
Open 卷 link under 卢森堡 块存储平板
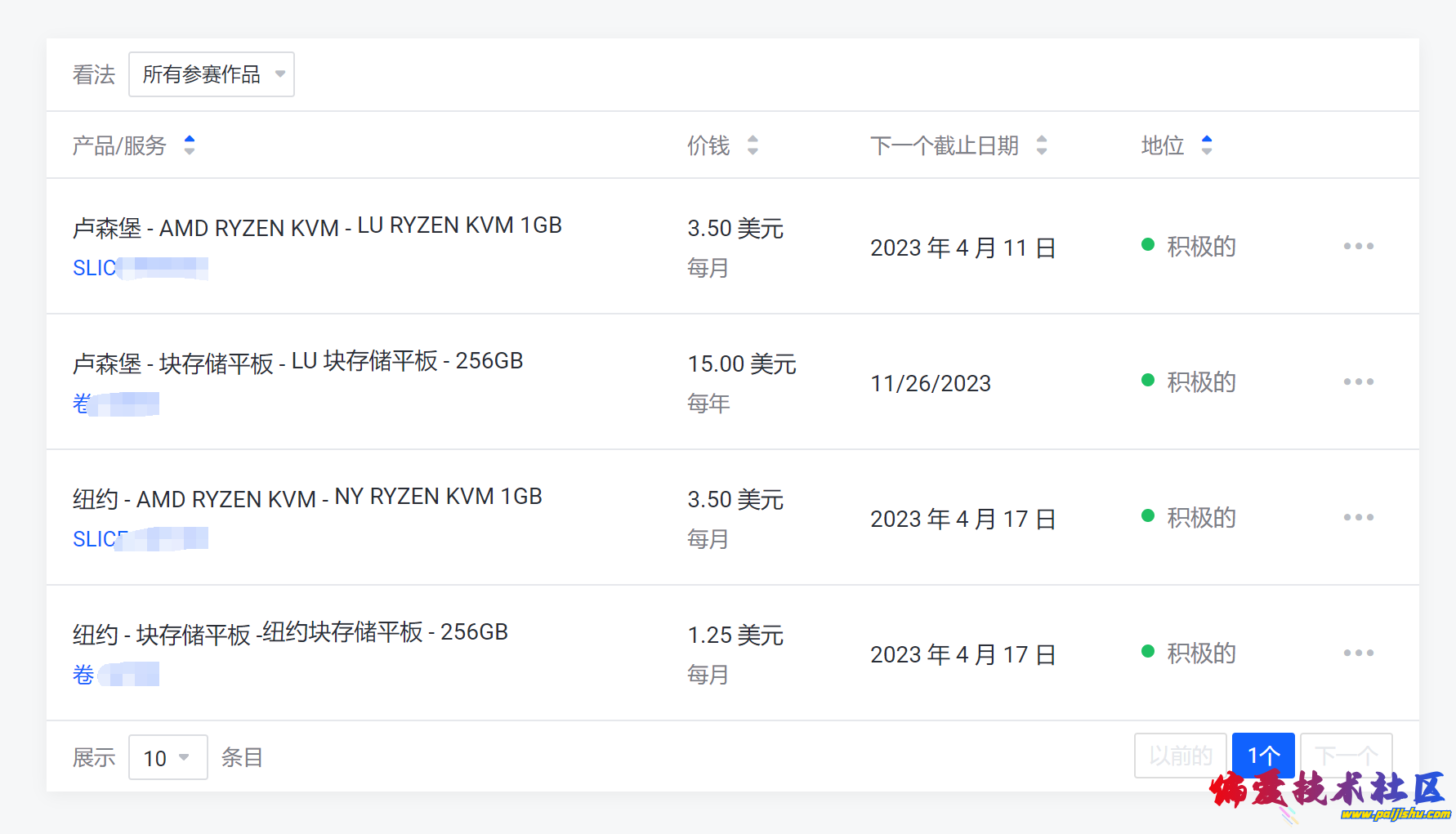(x=82, y=404)
